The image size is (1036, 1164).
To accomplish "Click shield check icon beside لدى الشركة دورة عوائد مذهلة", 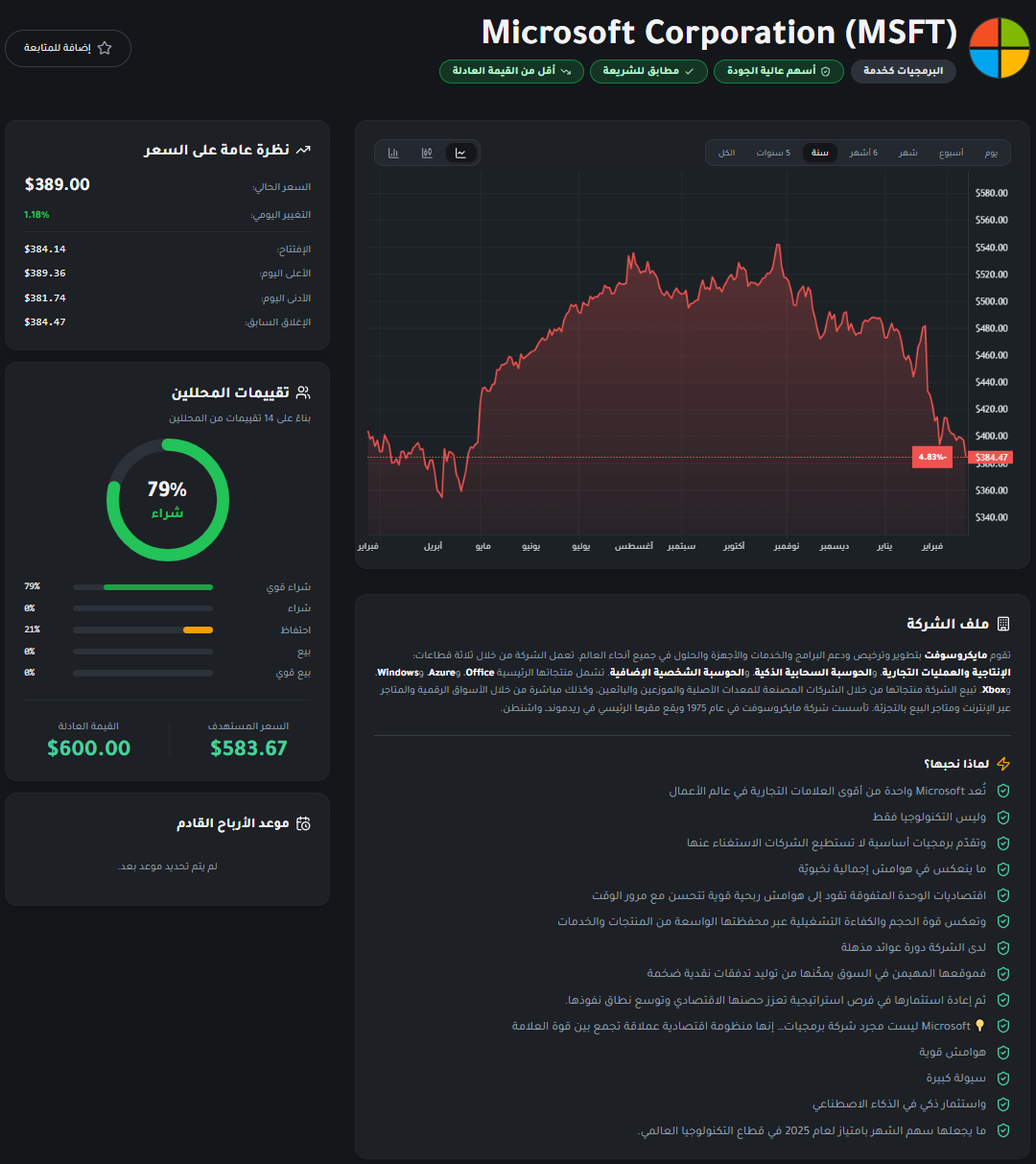I will coord(1003,947).
